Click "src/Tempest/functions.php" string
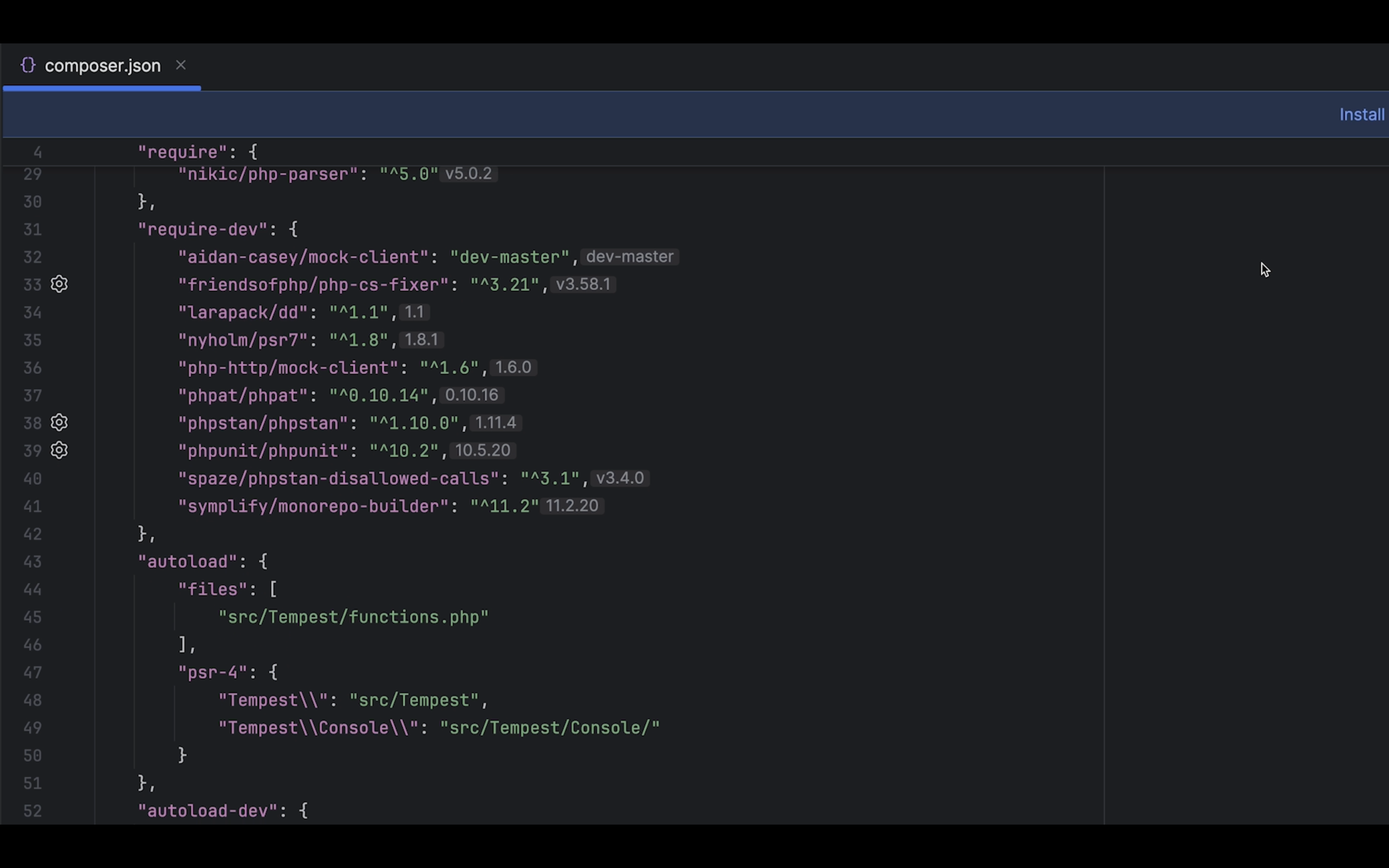The image size is (1389, 868). [x=353, y=617]
